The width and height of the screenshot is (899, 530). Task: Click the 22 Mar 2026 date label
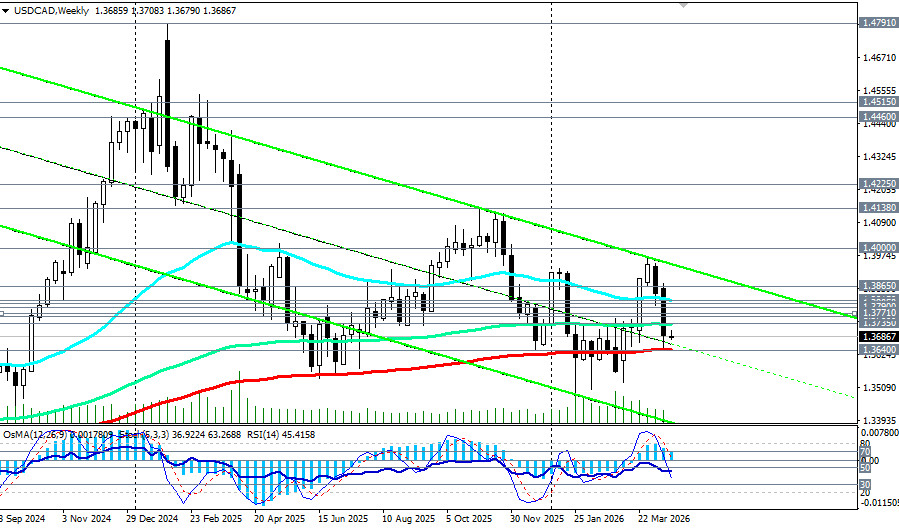[x=664, y=519]
